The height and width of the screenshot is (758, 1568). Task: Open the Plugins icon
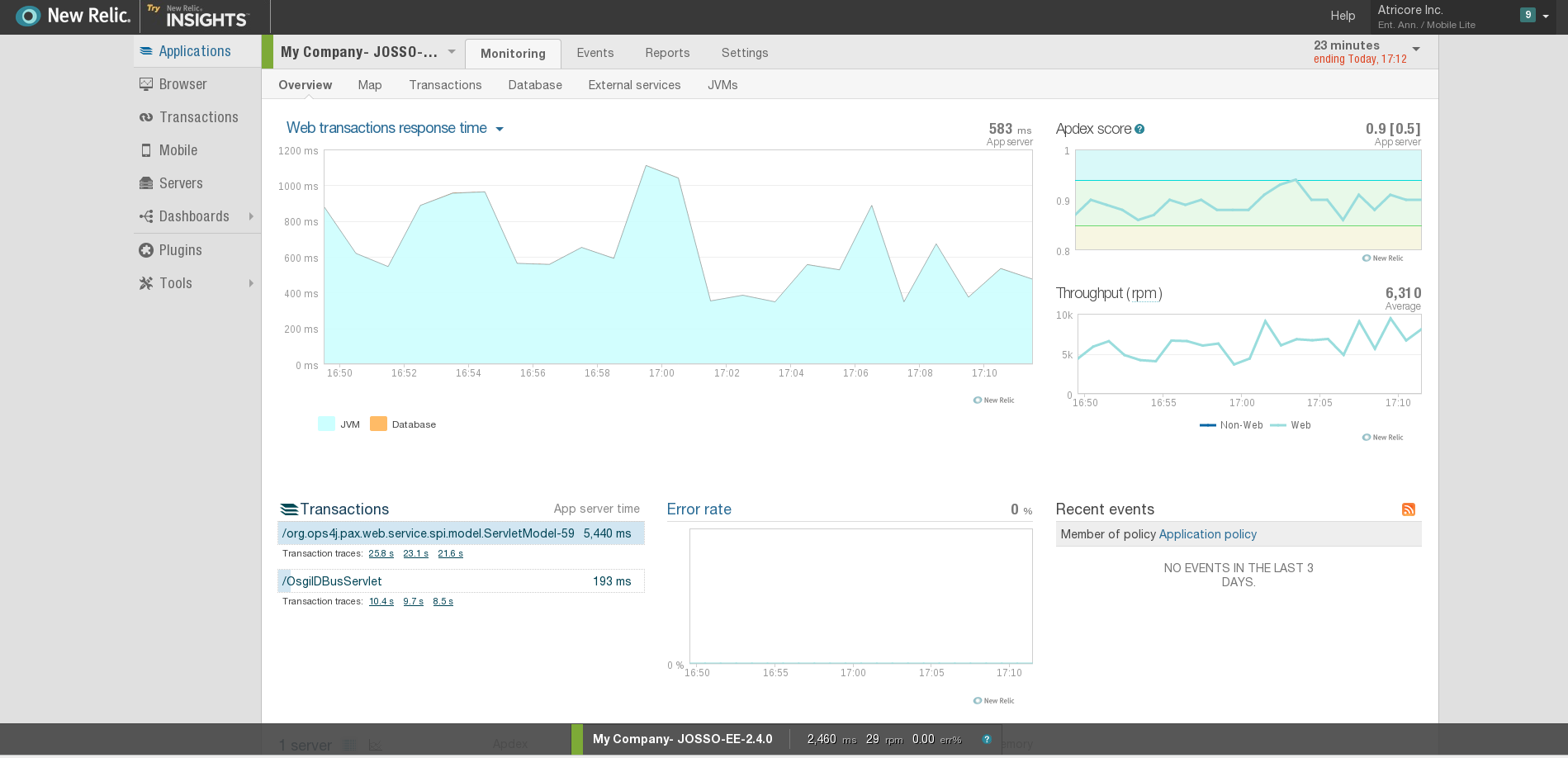146,250
